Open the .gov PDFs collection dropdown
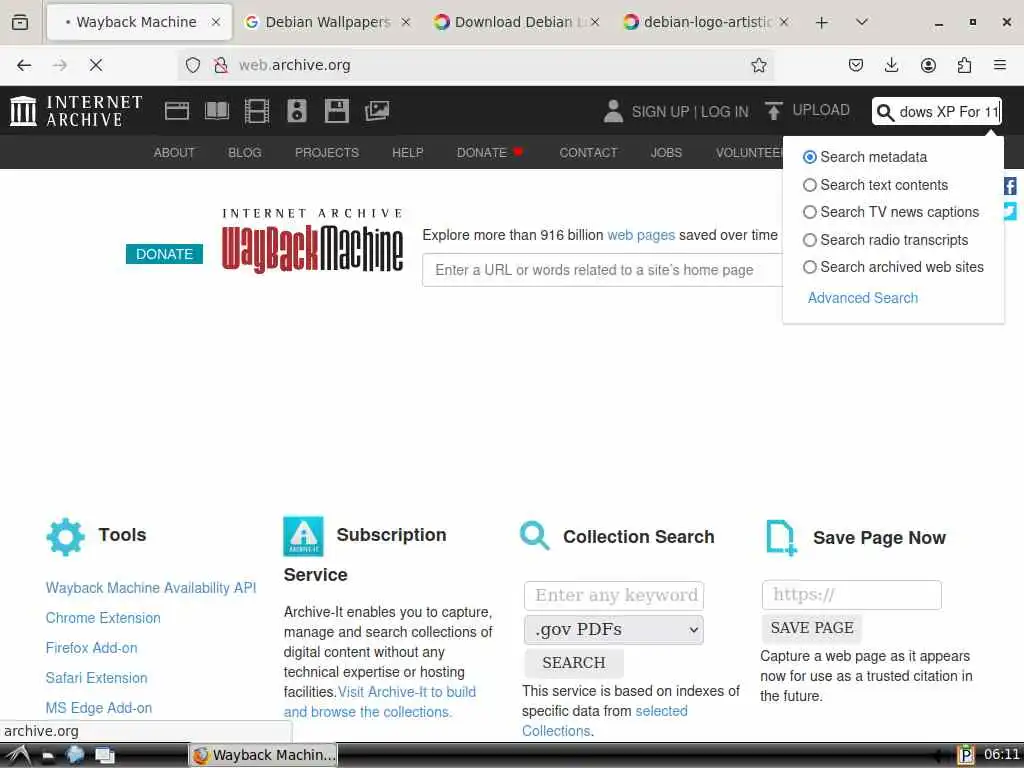Viewport: 1024px width, 768px height. (x=614, y=630)
